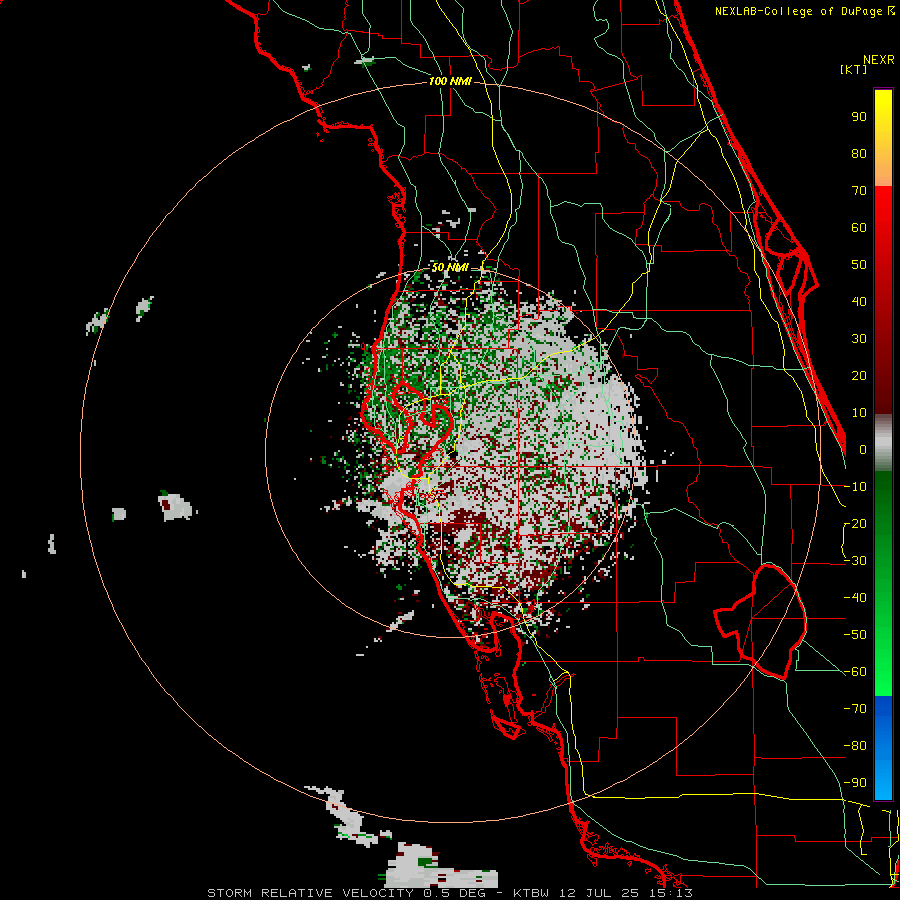The image size is (900, 900).
Task: Select the 90 knot value on velocity scale
Action: [x=859, y=117]
